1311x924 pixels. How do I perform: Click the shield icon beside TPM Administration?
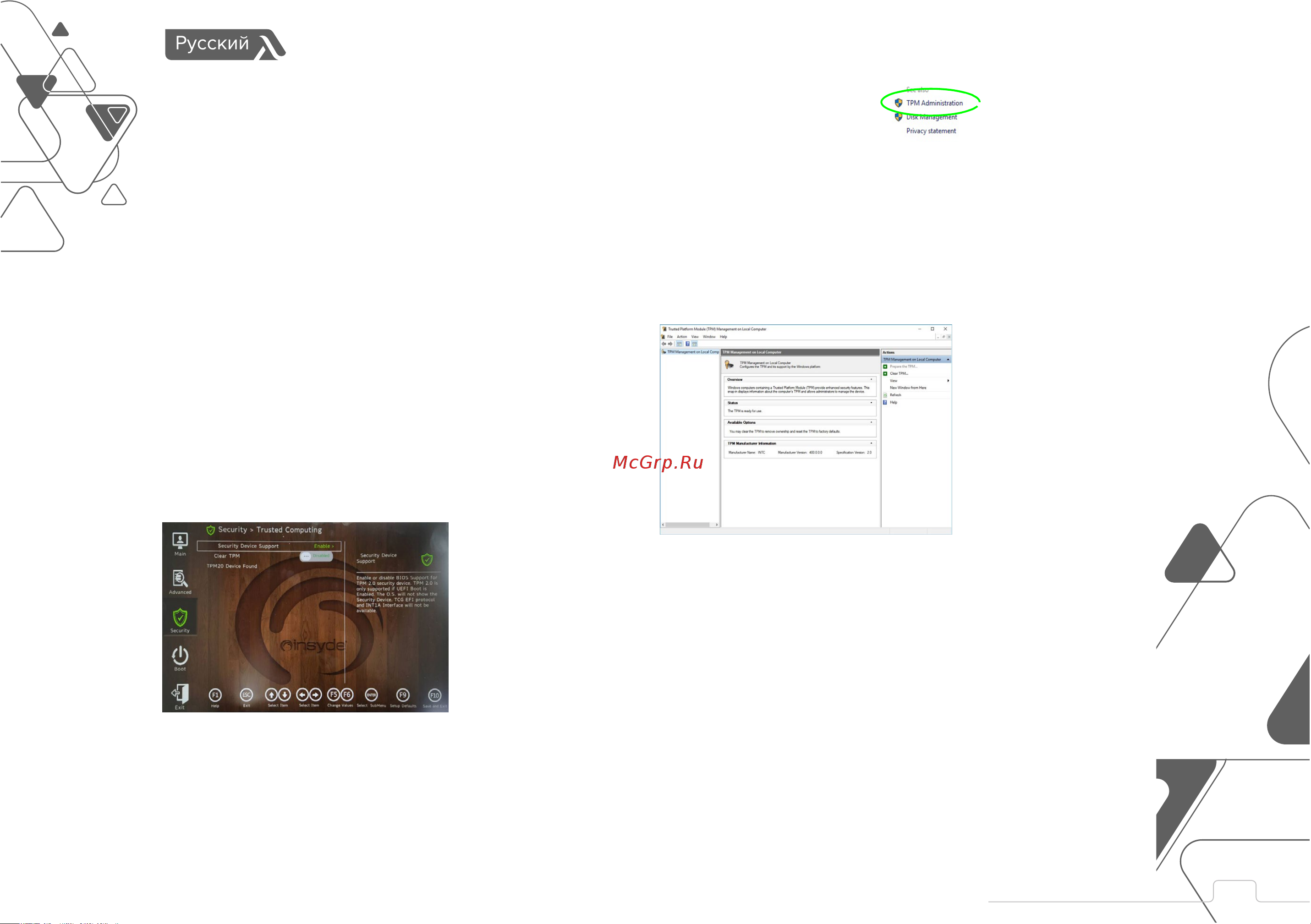pyautogui.click(x=898, y=103)
